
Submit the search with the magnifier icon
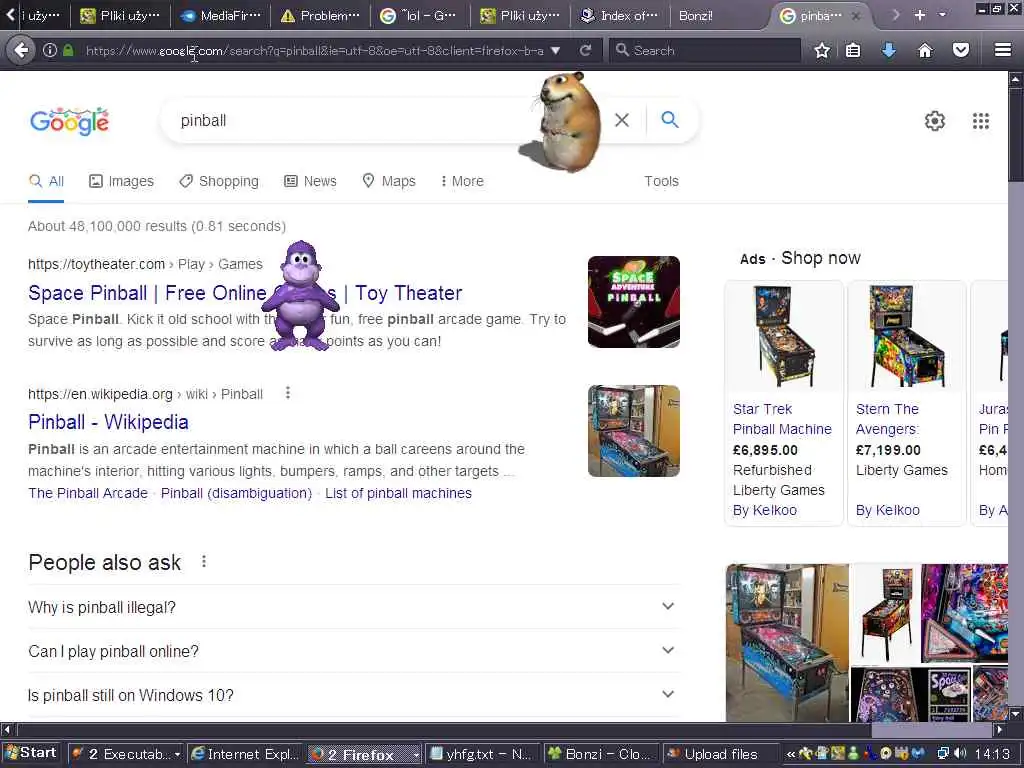(669, 120)
